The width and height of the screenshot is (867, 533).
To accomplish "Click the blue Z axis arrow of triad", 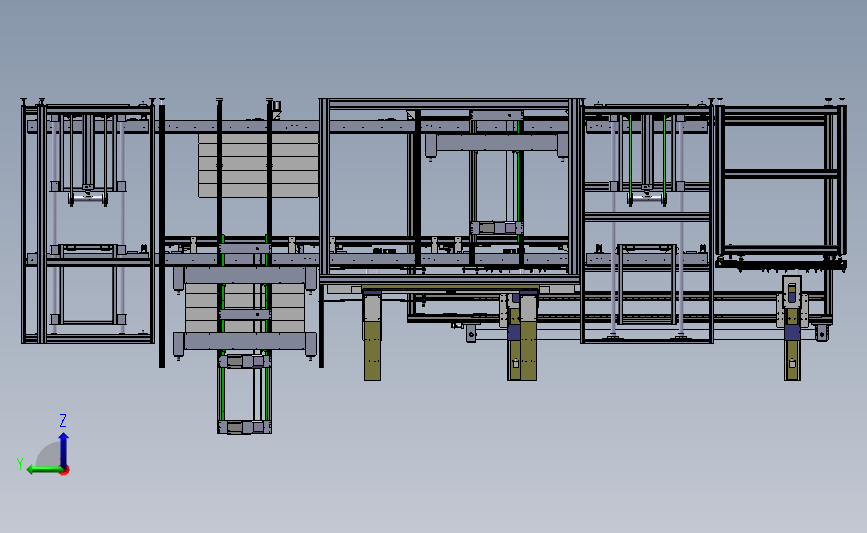I will [64, 450].
